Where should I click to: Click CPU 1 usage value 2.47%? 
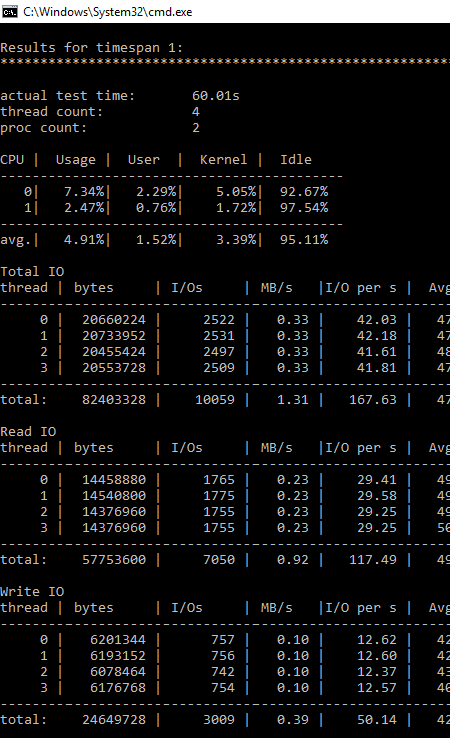[x=84, y=208]
